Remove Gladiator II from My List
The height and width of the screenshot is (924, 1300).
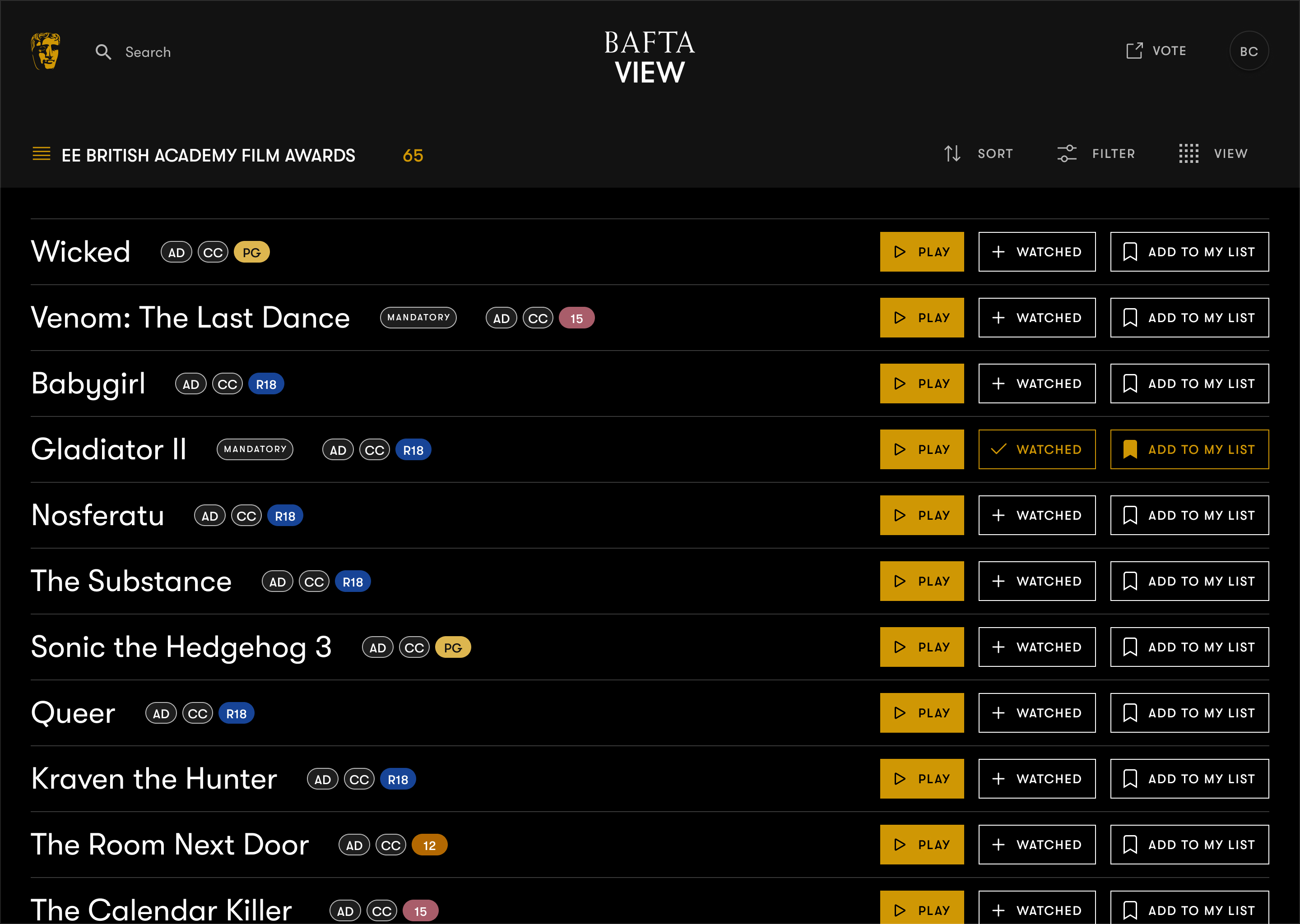point(1189,449)
